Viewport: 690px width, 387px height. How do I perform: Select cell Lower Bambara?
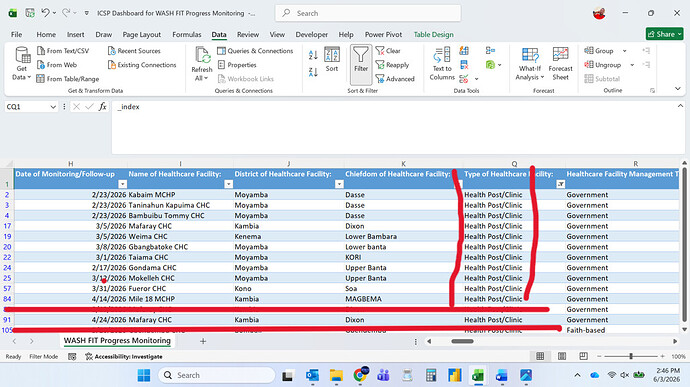(403, 236)
